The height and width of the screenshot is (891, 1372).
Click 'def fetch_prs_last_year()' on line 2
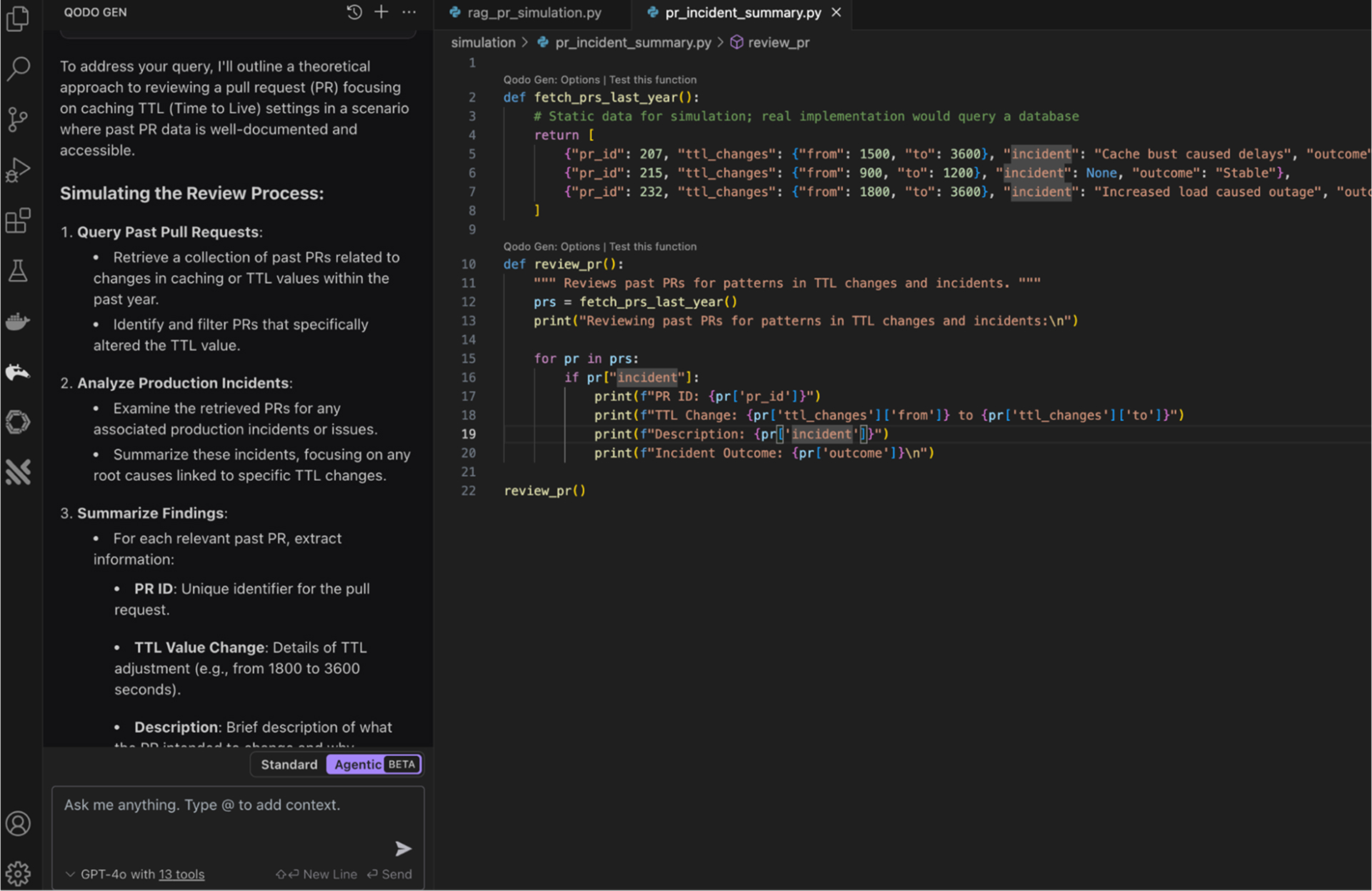coord(601,97)
